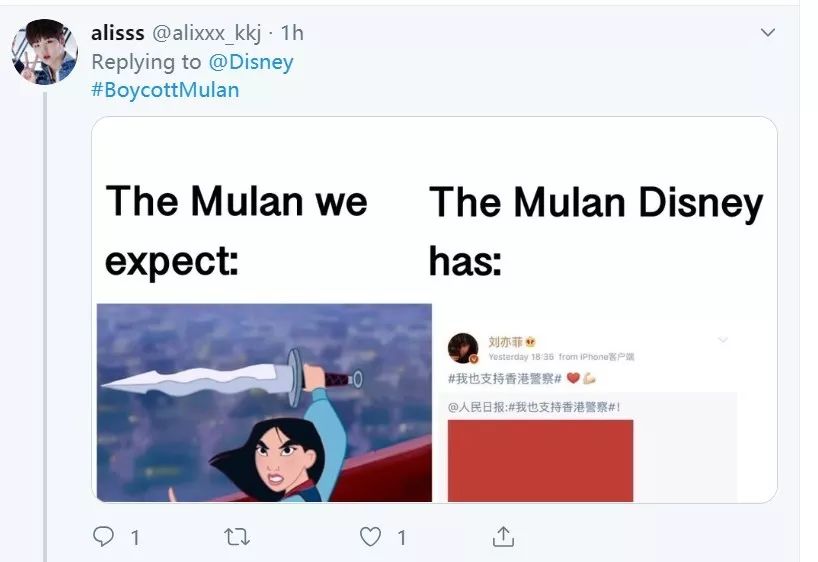Open the @alixxx_kkj handle
The image size is (818, 562).
point(206,33)
